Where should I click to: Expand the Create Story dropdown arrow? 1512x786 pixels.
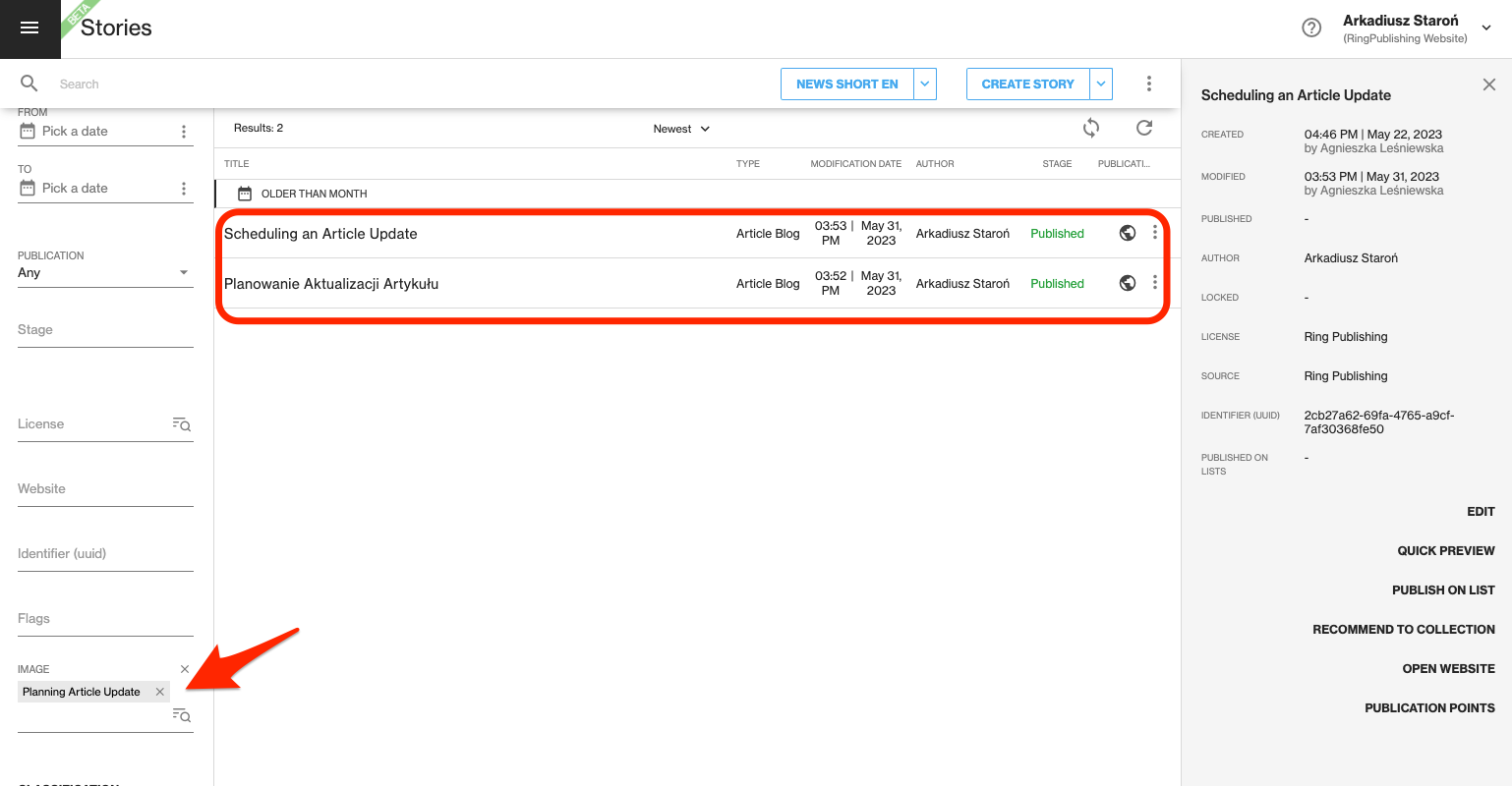point(1101,84)
